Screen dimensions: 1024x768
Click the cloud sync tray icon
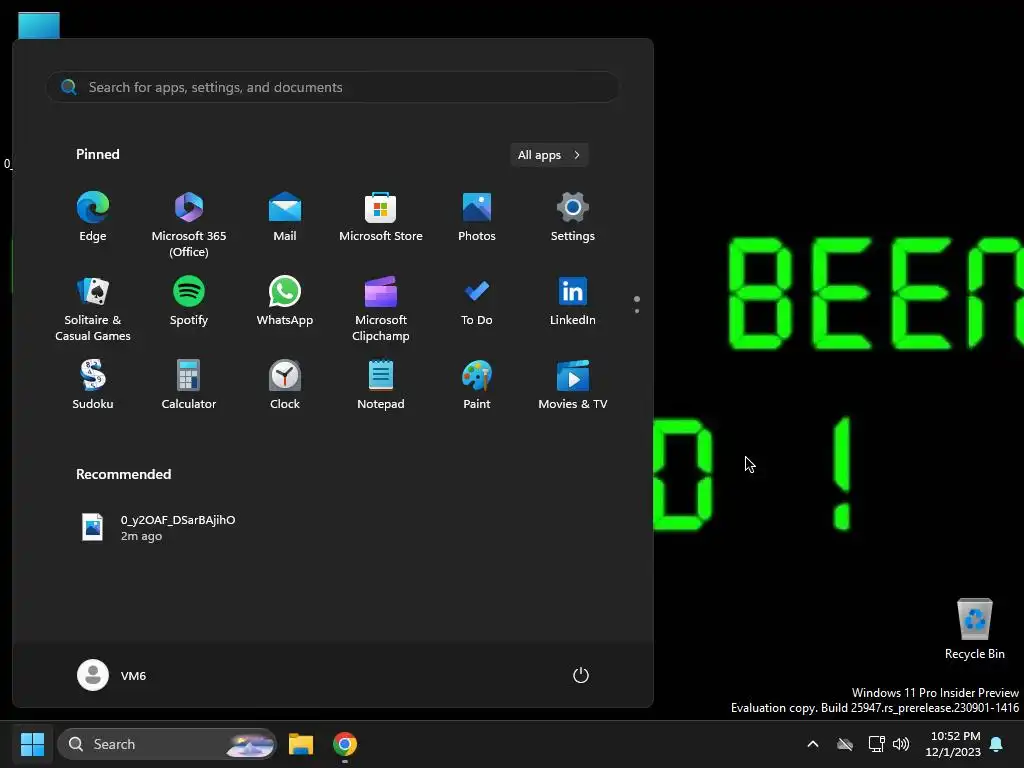coord(845,744)
